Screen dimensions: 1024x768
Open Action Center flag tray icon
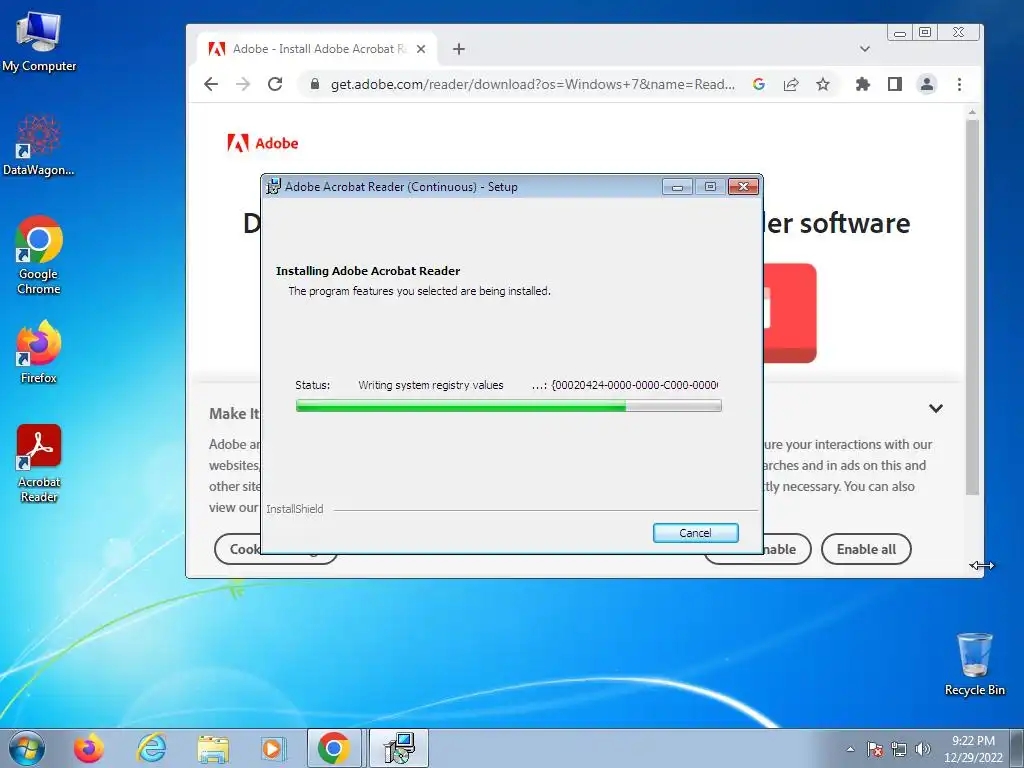875,749
